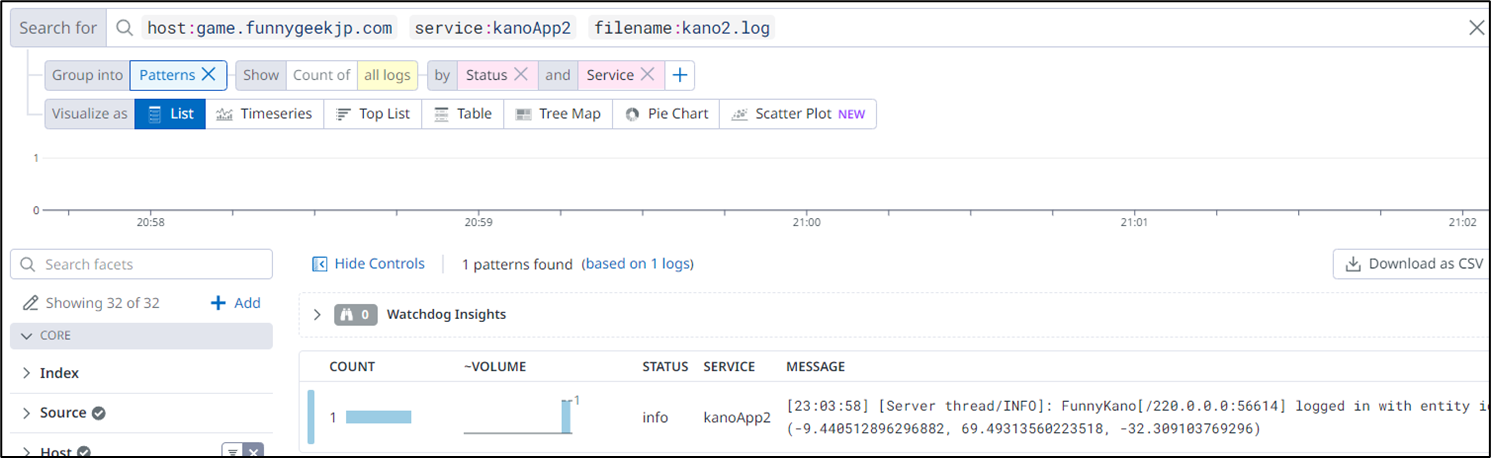
Task: Switch visualization to Pie Chart
Action: [x=667, y=114]
